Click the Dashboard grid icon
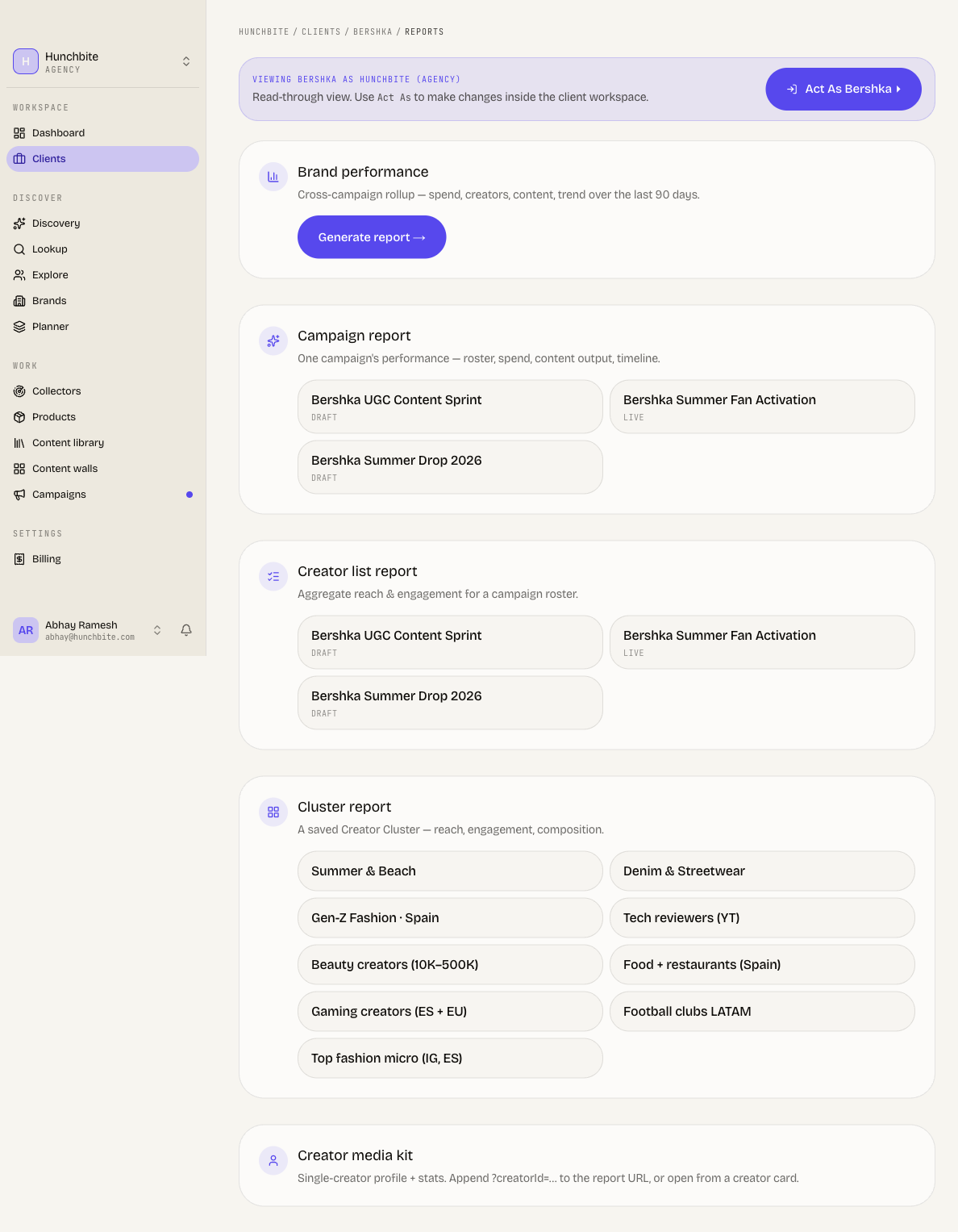The width and height of the screenshot is (958, 1232). click(19, 133)
